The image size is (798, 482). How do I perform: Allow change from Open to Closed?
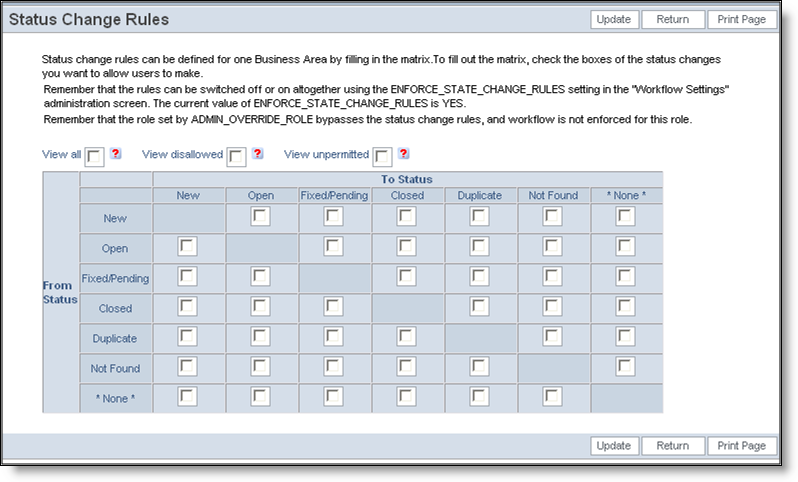[x=406, y=246]
